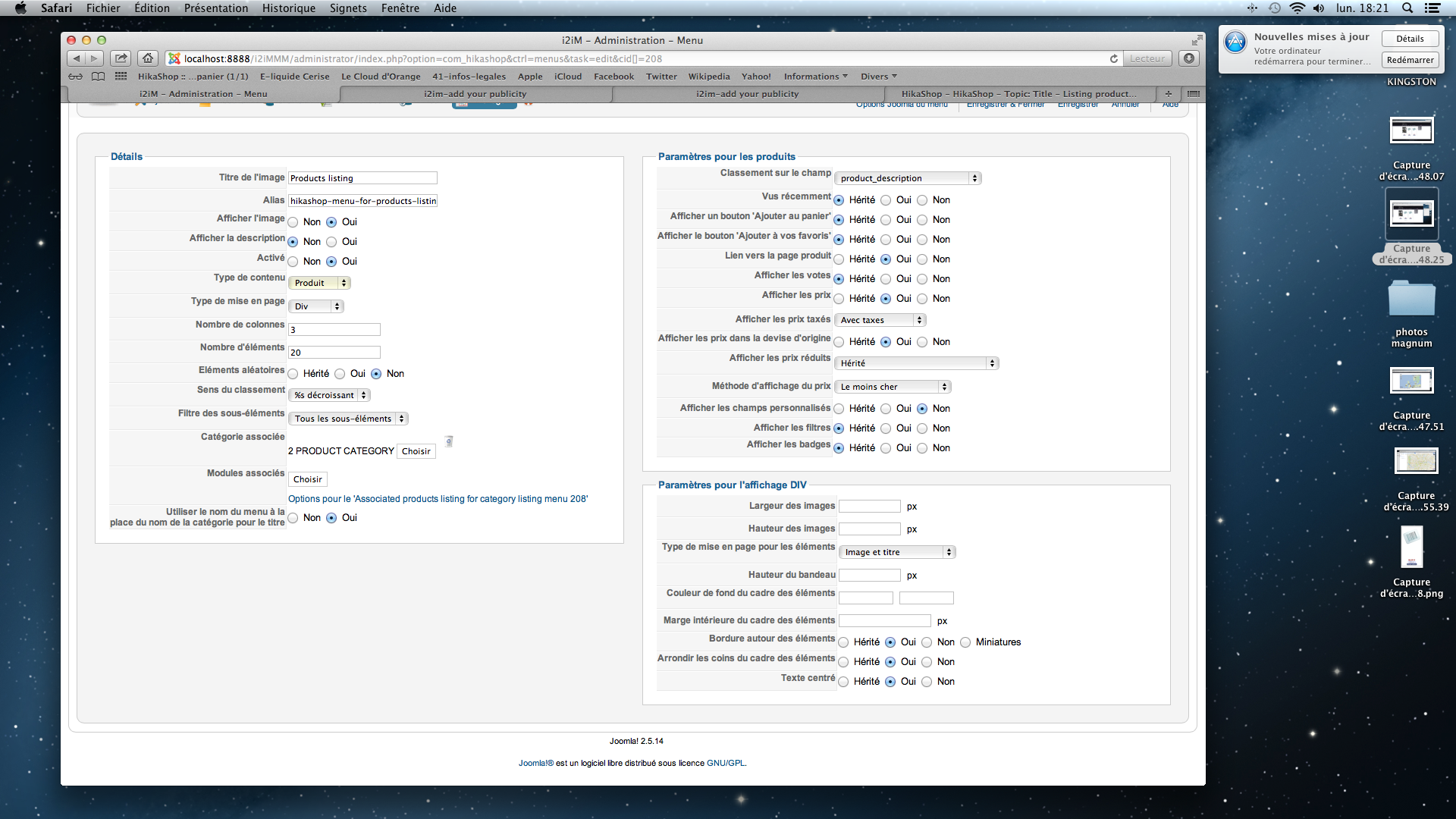Open a new tab with plus

click(x=1168, y=94)
